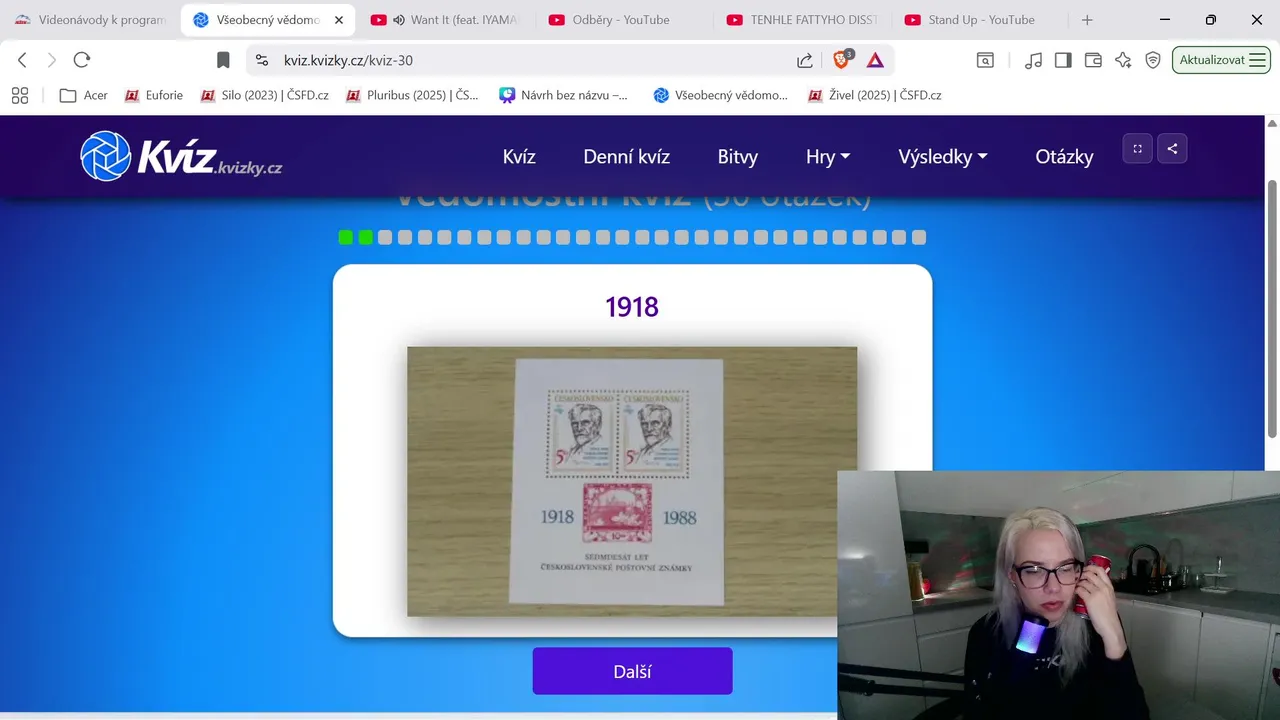Image resolution: width=1280 pixels, height=720 pixels.
Task: Reload the kviz.kvizky.cz page
Action: pos(82,60)
